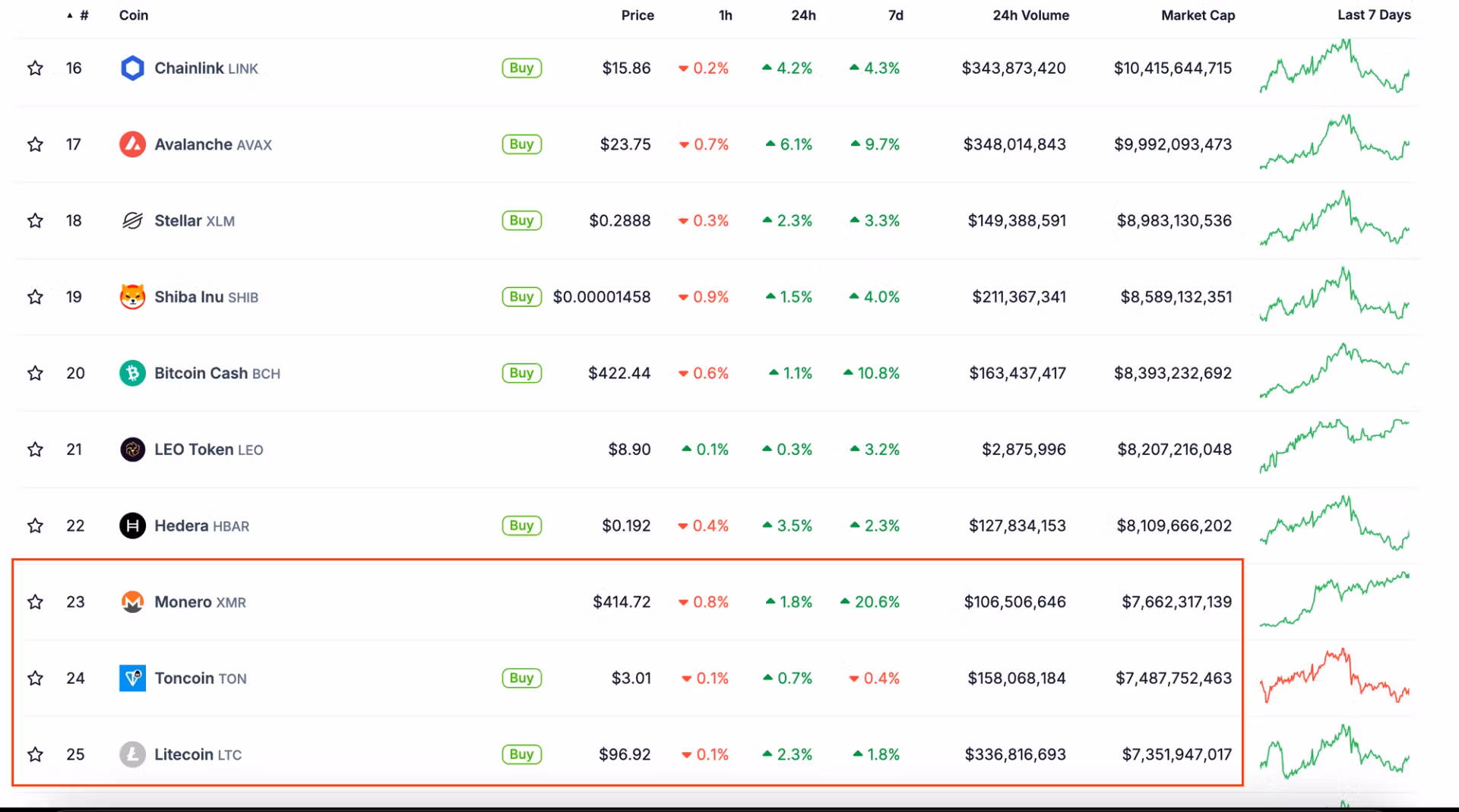Image resolution: width=1459 pixels, height=812 pixels.
Task: Favorite Avalanche with its star icon
Action: tap(35, 144)
